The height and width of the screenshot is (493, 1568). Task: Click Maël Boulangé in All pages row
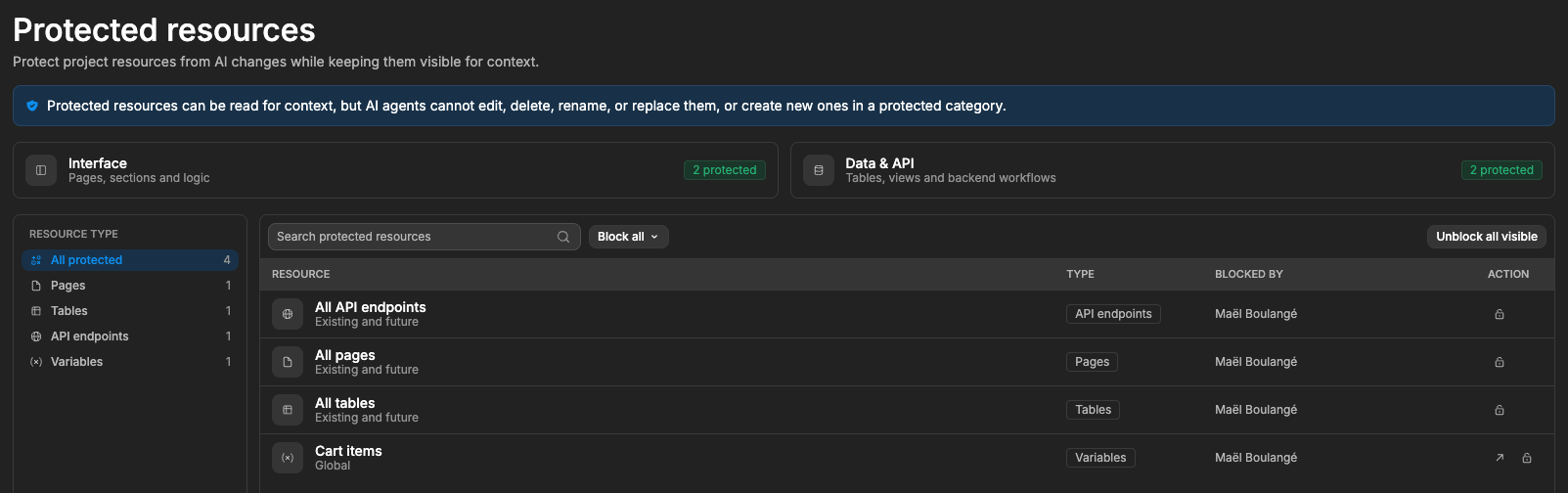coord(1256,362)
